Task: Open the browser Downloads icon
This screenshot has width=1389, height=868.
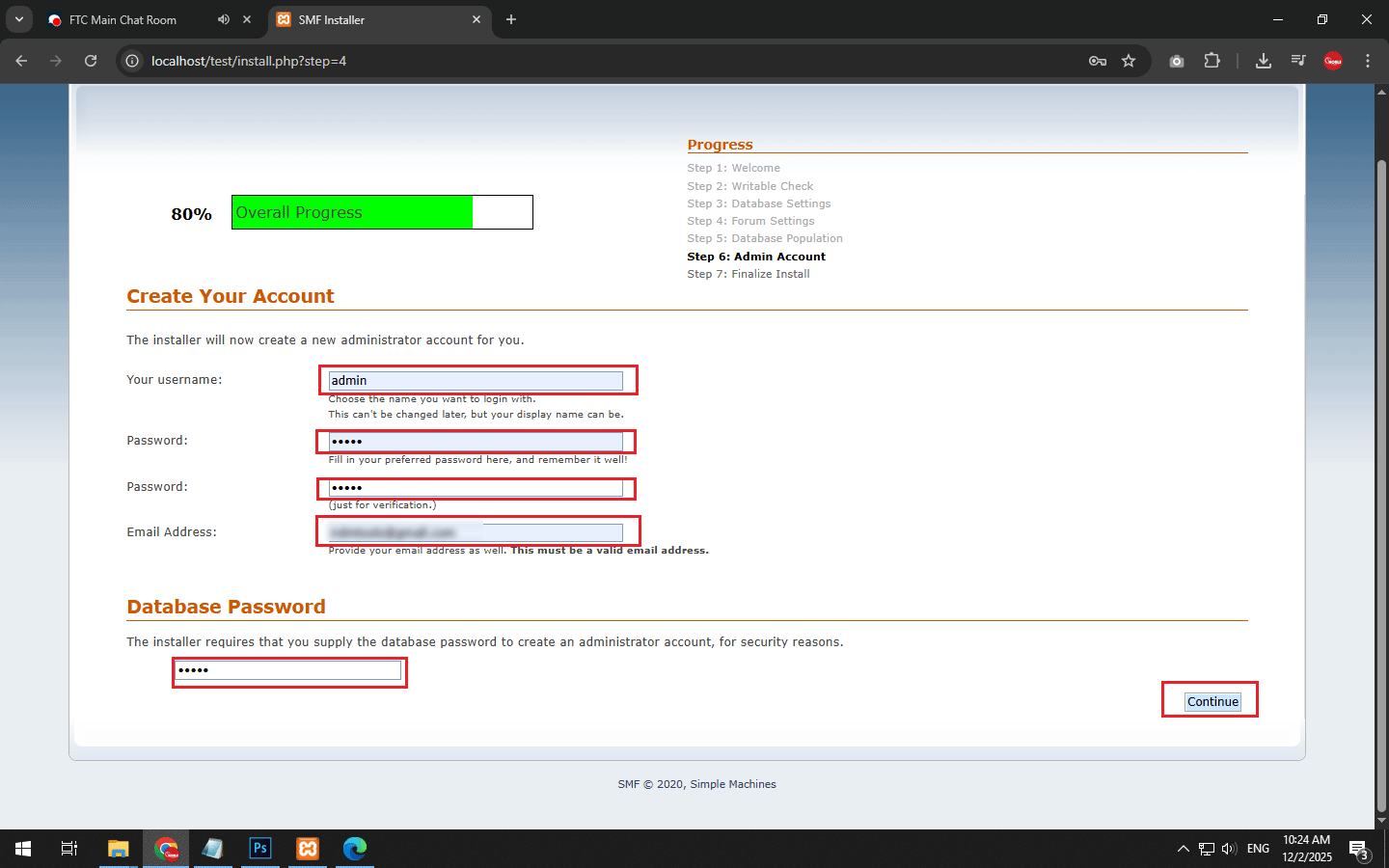Action: click(1263, 61)
